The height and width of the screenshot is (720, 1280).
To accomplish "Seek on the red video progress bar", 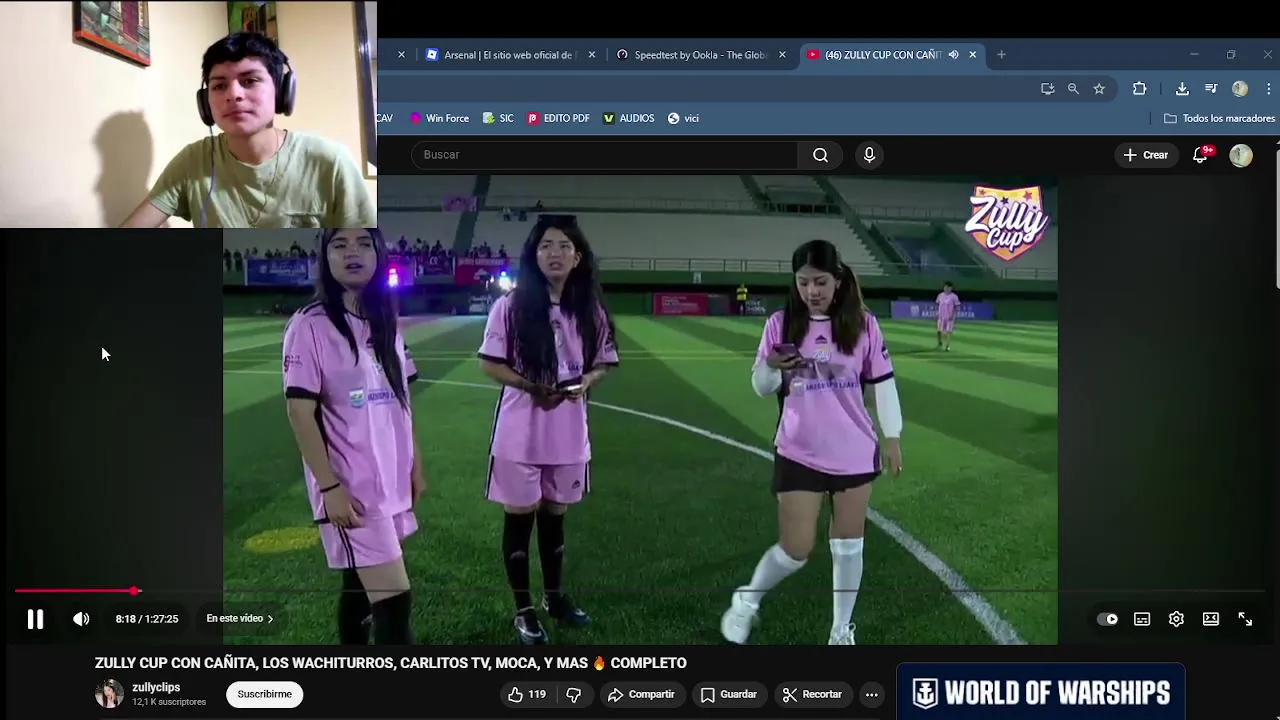I will [640, 591].
